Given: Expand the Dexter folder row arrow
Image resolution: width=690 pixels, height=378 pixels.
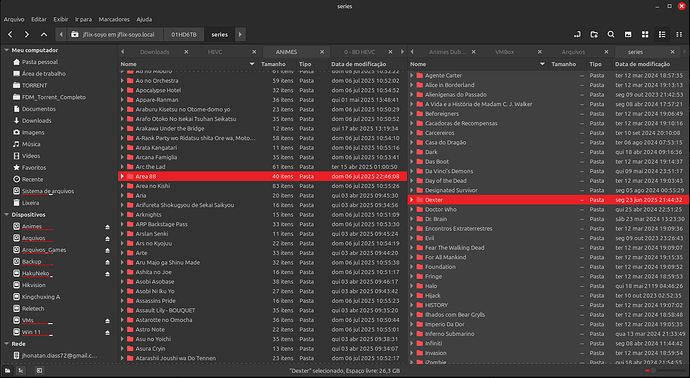Looking at the screenshot, I should (411, 200).
